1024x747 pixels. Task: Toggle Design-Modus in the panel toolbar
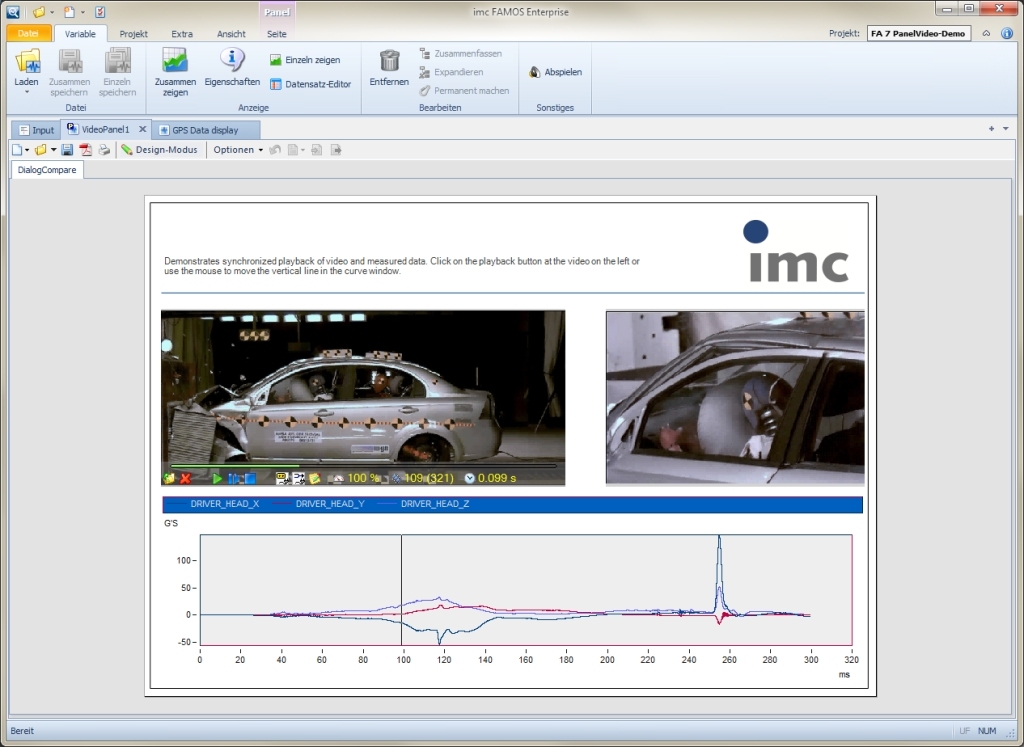click(159, 150)
